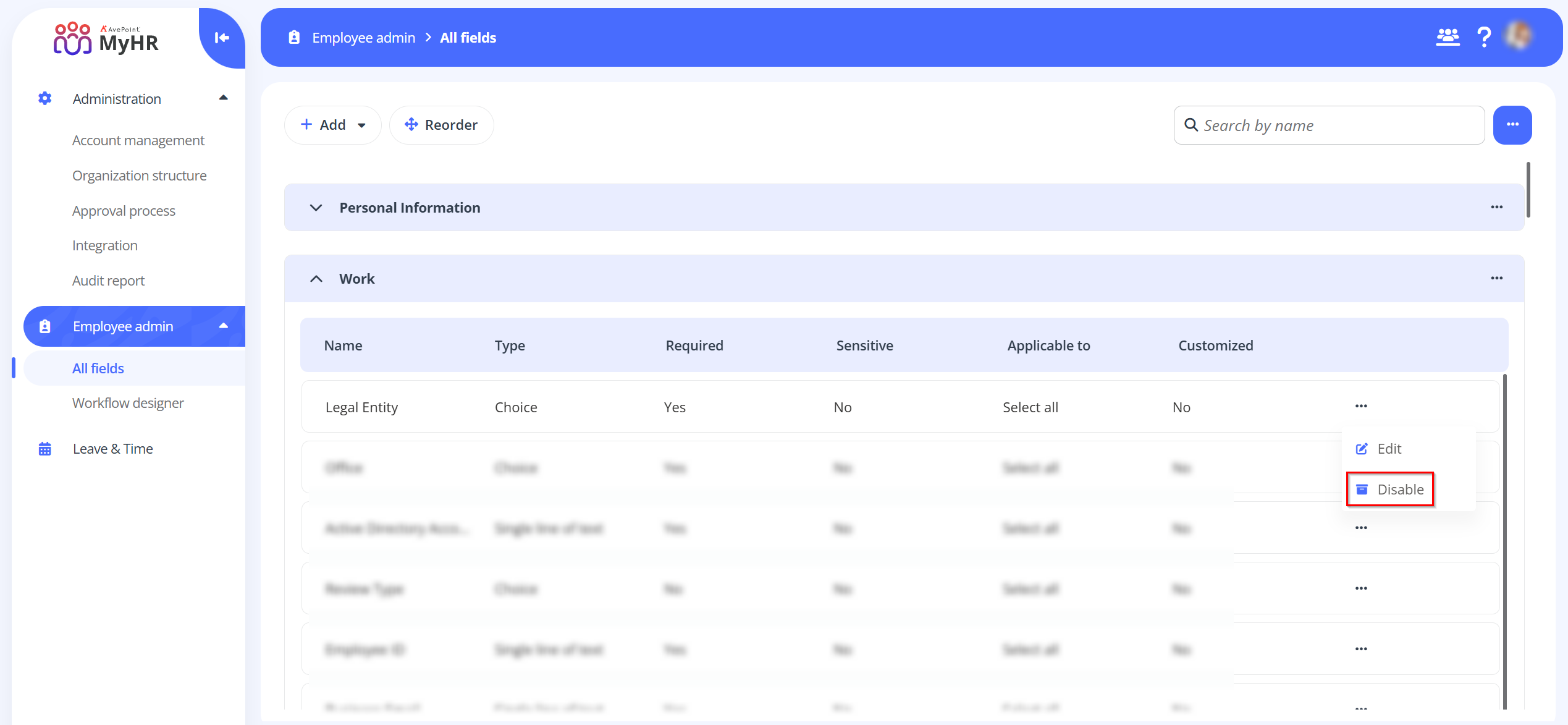Open Audit report
Image resolution: width=1568 pixels, height=725 pixels.
(x=109, y=281)
